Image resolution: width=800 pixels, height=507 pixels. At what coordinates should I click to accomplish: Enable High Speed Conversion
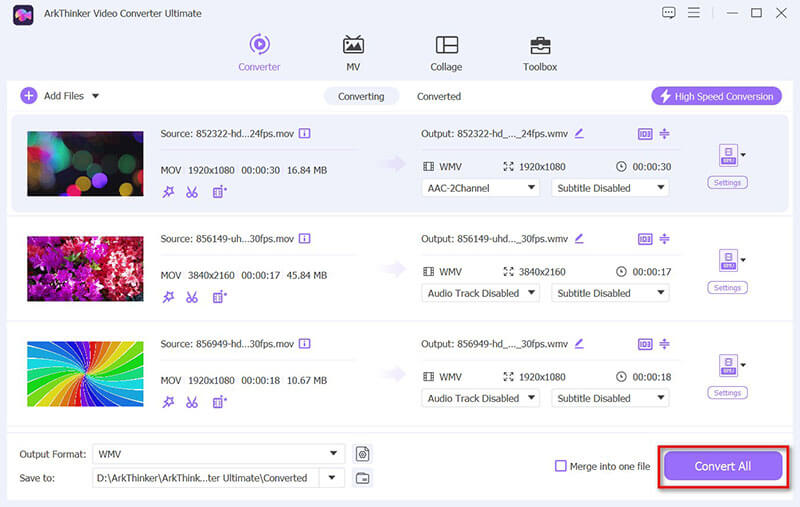pyautogui.click(x=716, y=96)
